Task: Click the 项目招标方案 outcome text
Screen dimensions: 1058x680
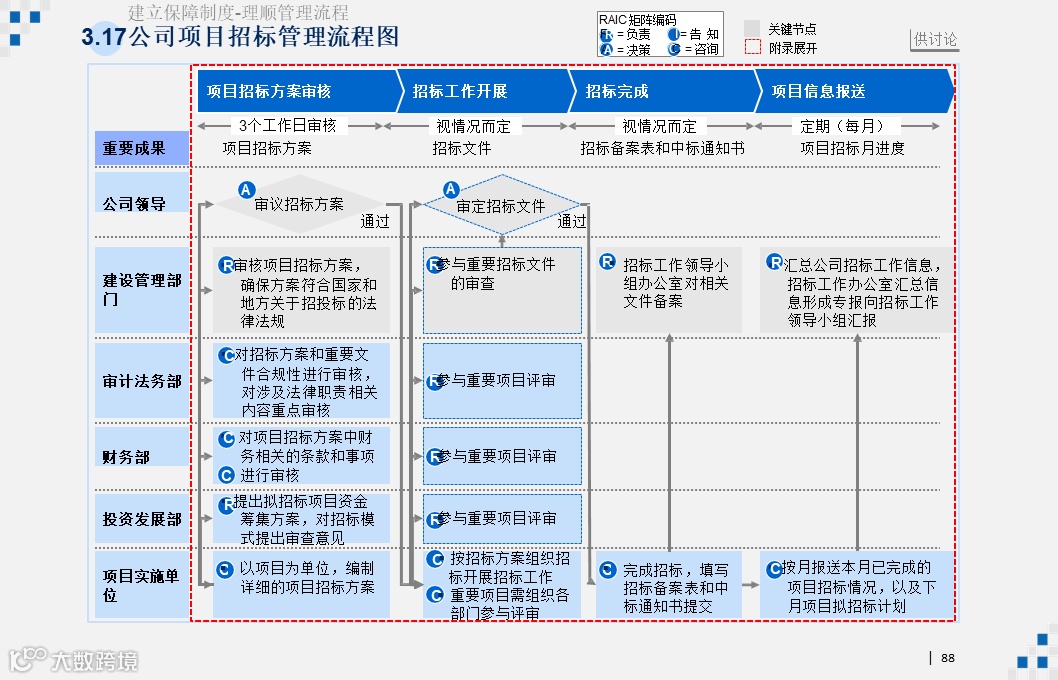Action: tap(267, 148)
